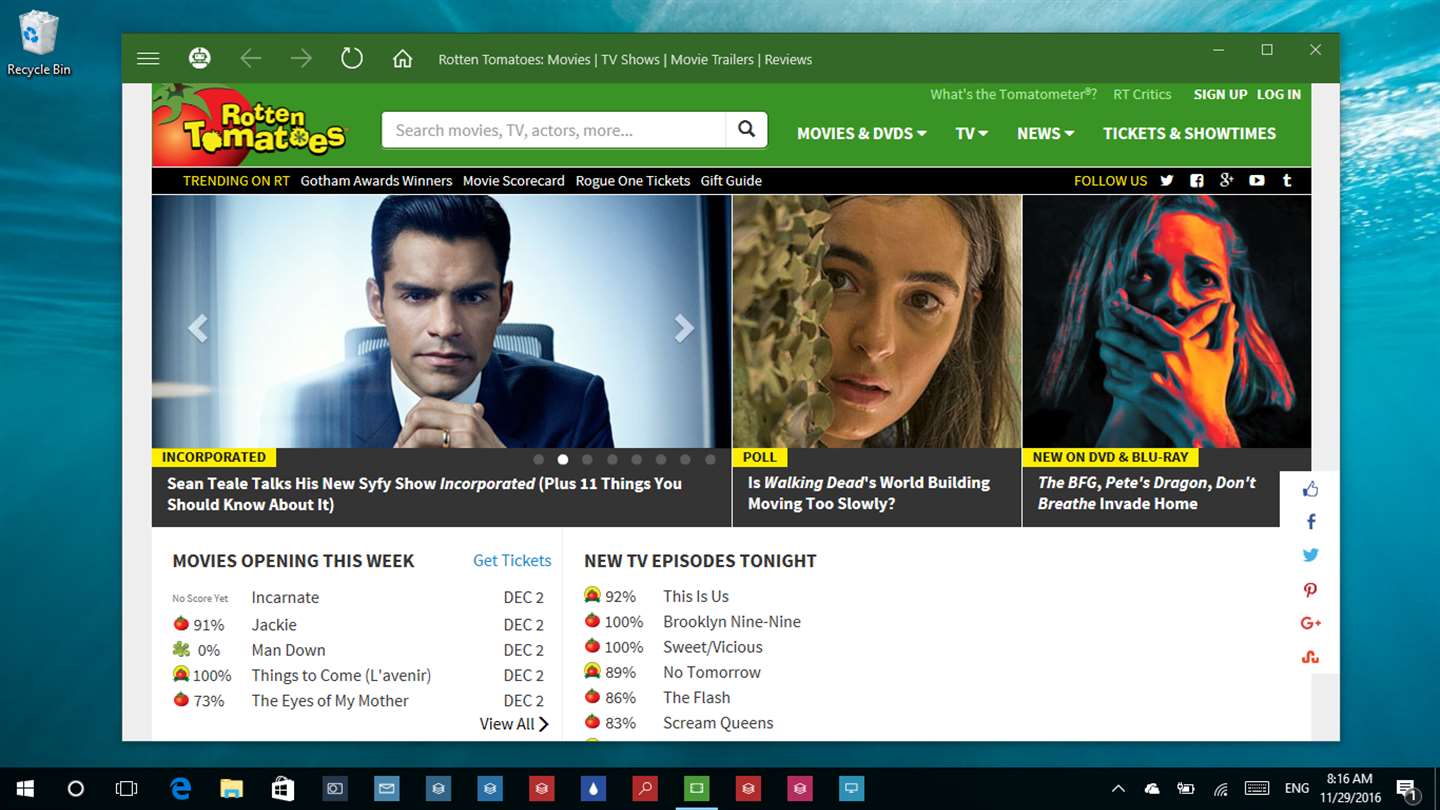
Task: Open the Tumblr icon in Follow Us bar
Action: pos(1287,181)
